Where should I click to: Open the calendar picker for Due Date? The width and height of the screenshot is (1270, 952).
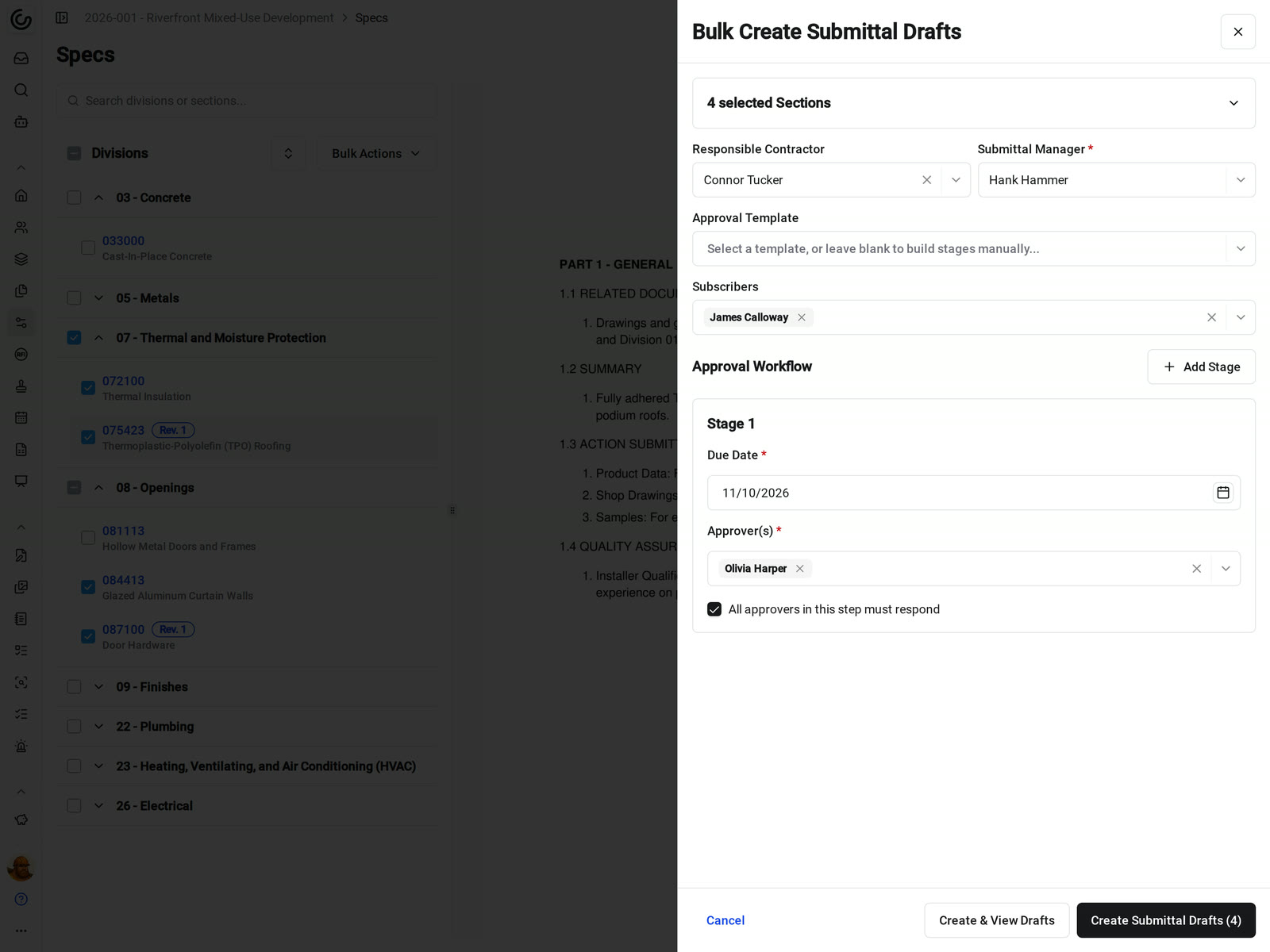tap(1223, 493)
